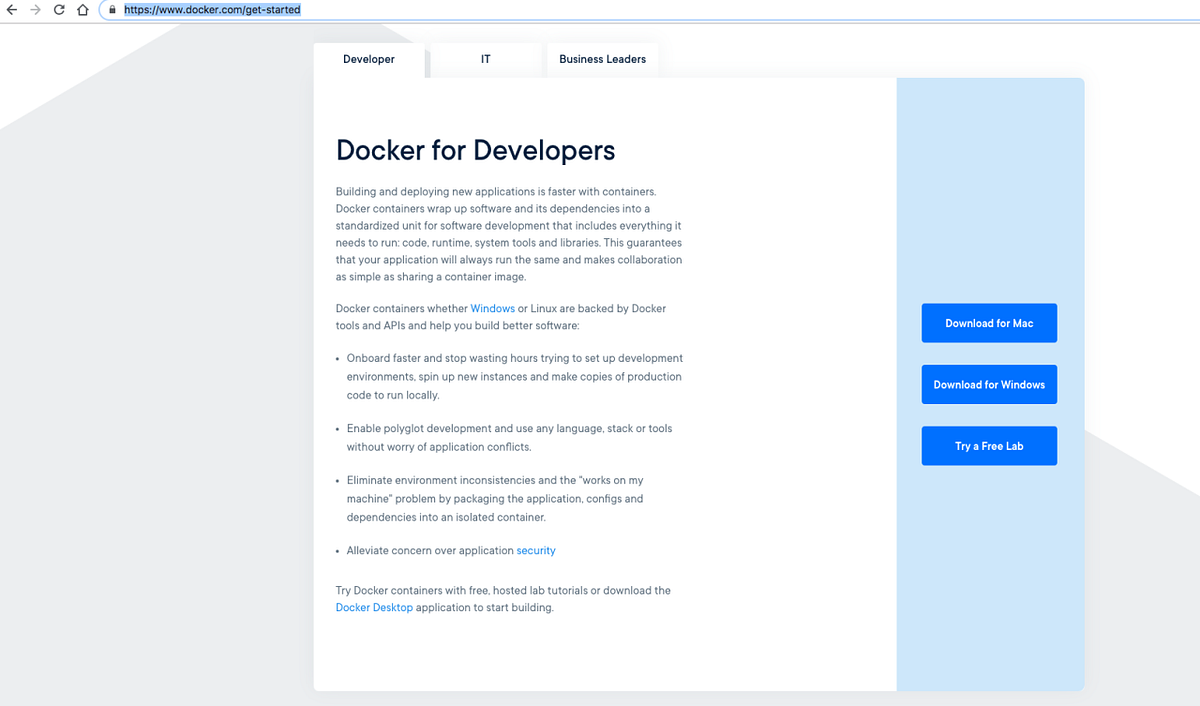Switch to the Developer tab

click(x=369, y=59)
